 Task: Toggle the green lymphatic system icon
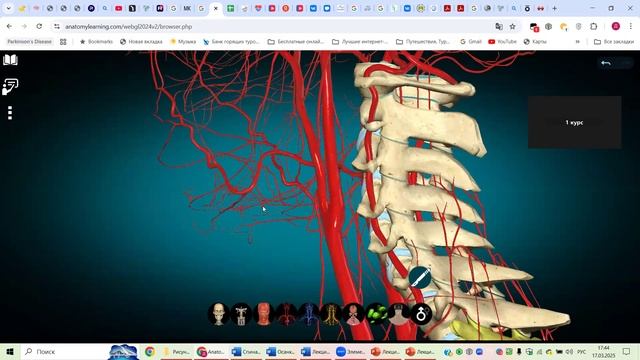pos(376,314)
